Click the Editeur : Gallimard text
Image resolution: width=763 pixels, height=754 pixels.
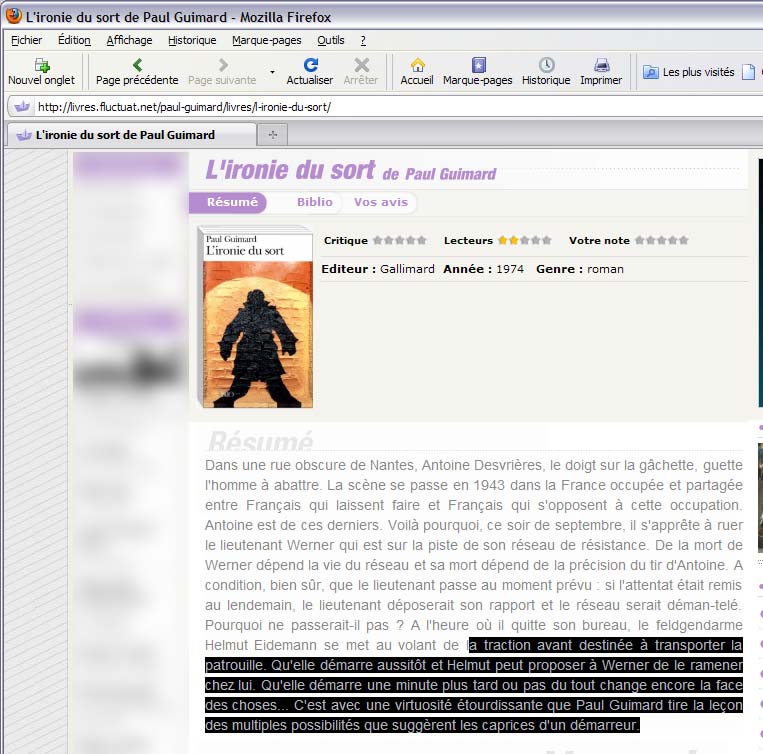[x=378, y=269]
